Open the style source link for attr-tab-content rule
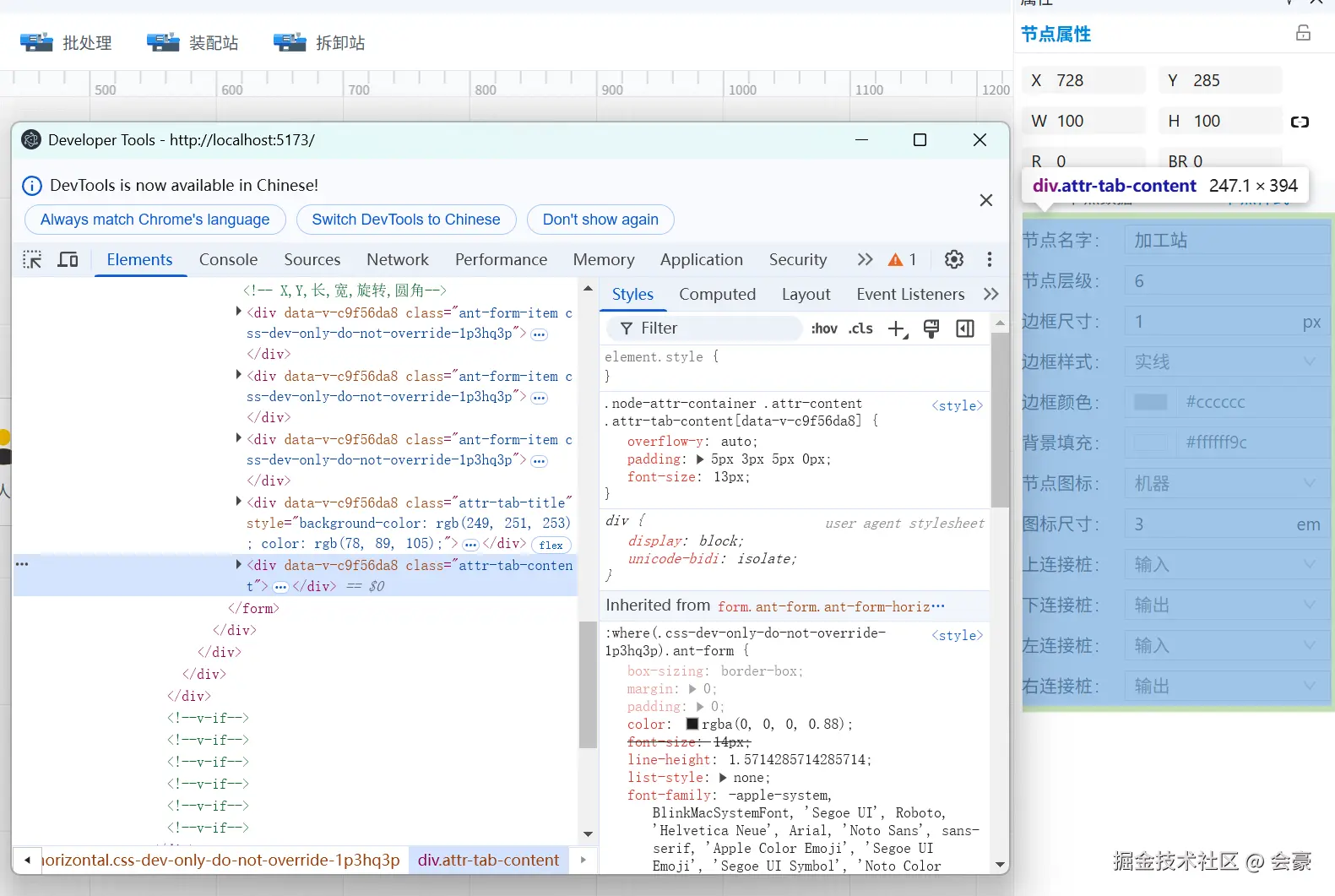Viewport: 1335px width, 896px height. tap(958, 405)
